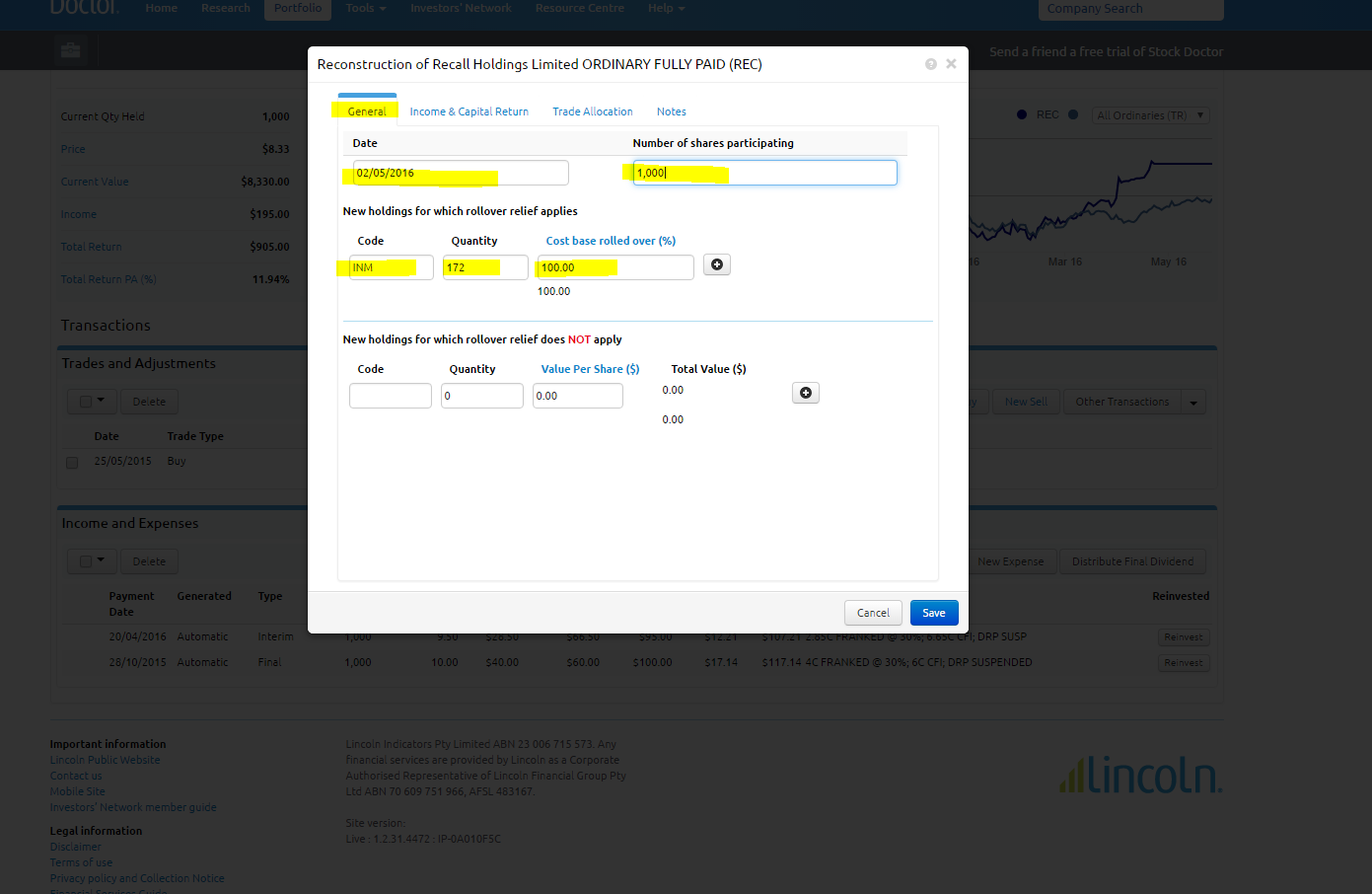Cancel the reconstruction dialog

point(873,613)
